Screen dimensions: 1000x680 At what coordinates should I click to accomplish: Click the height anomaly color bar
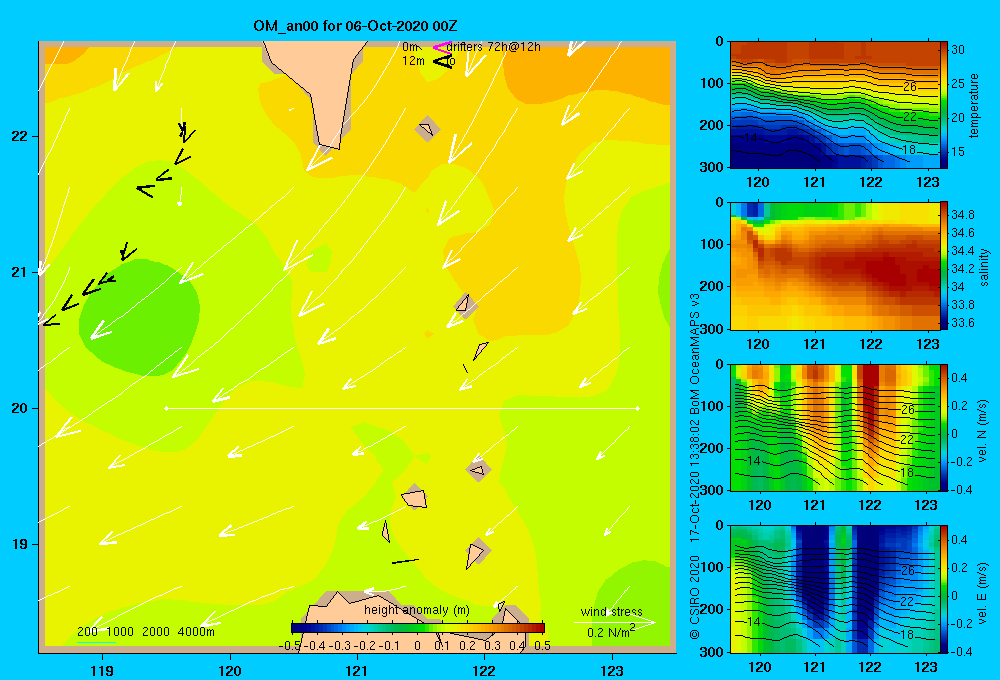[418, 628]
